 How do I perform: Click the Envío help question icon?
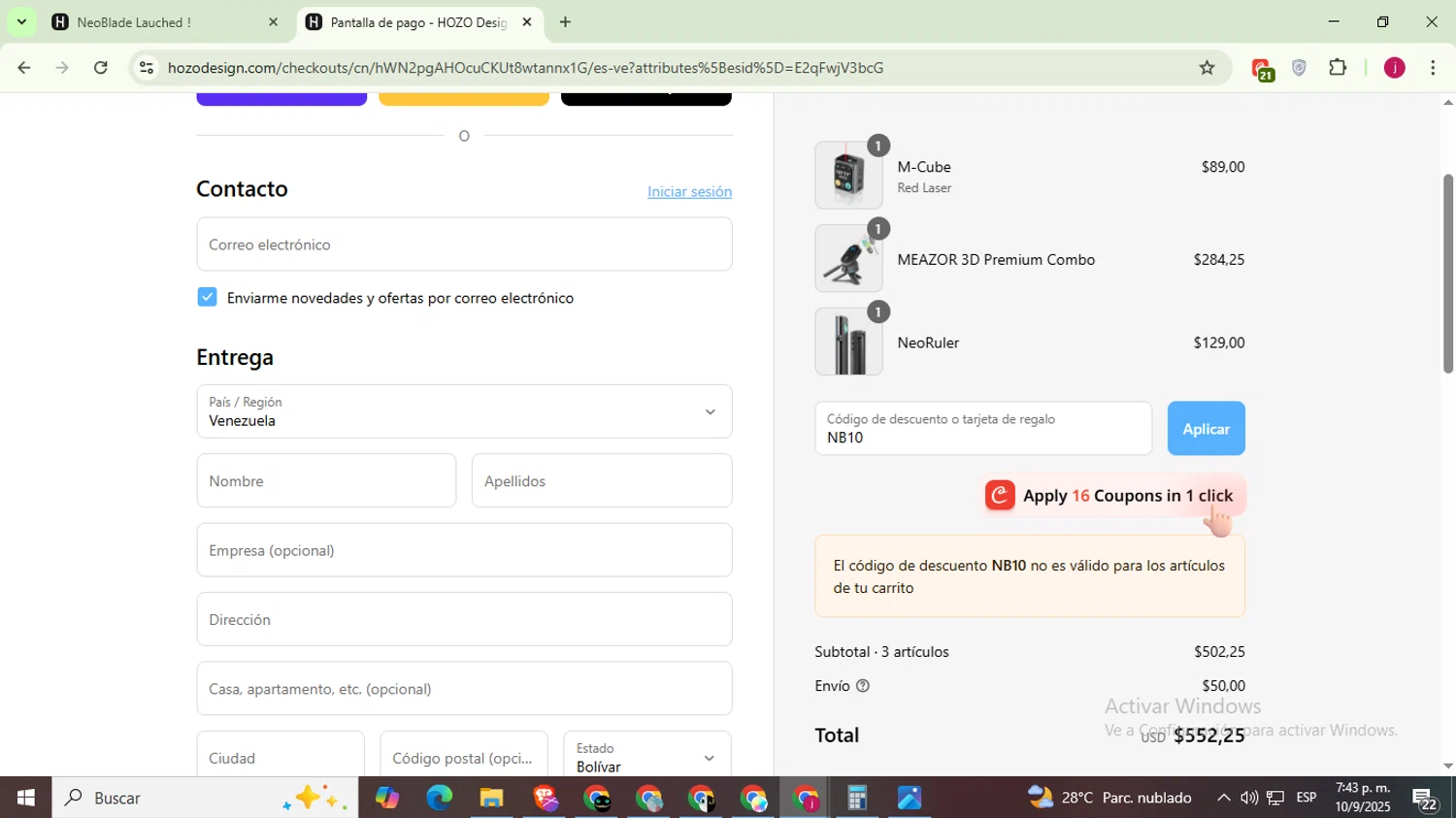[863, 686]
